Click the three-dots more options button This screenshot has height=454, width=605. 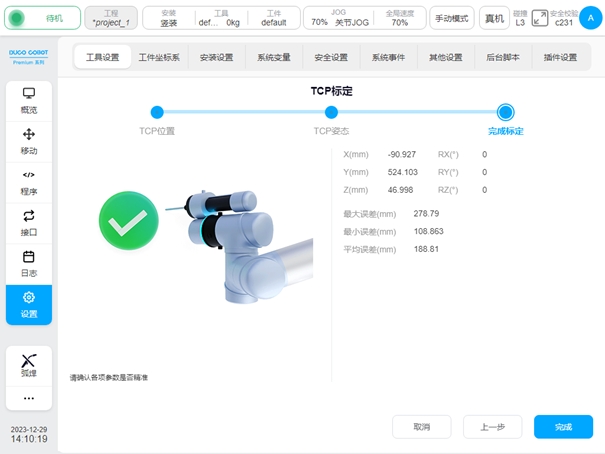pyautogui.click(x=29, y=398)
